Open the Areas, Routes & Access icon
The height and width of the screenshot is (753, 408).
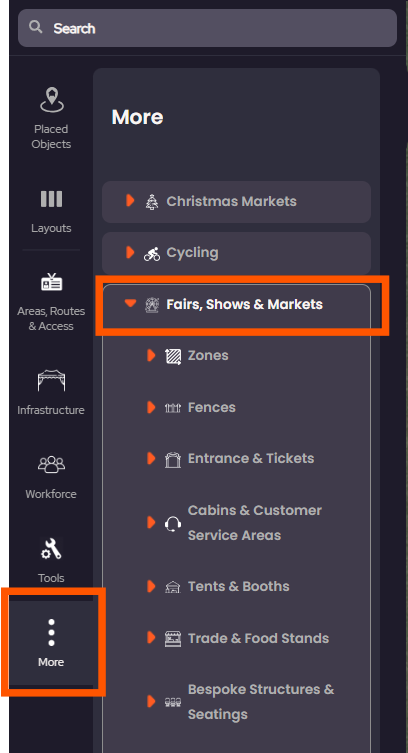51,282
